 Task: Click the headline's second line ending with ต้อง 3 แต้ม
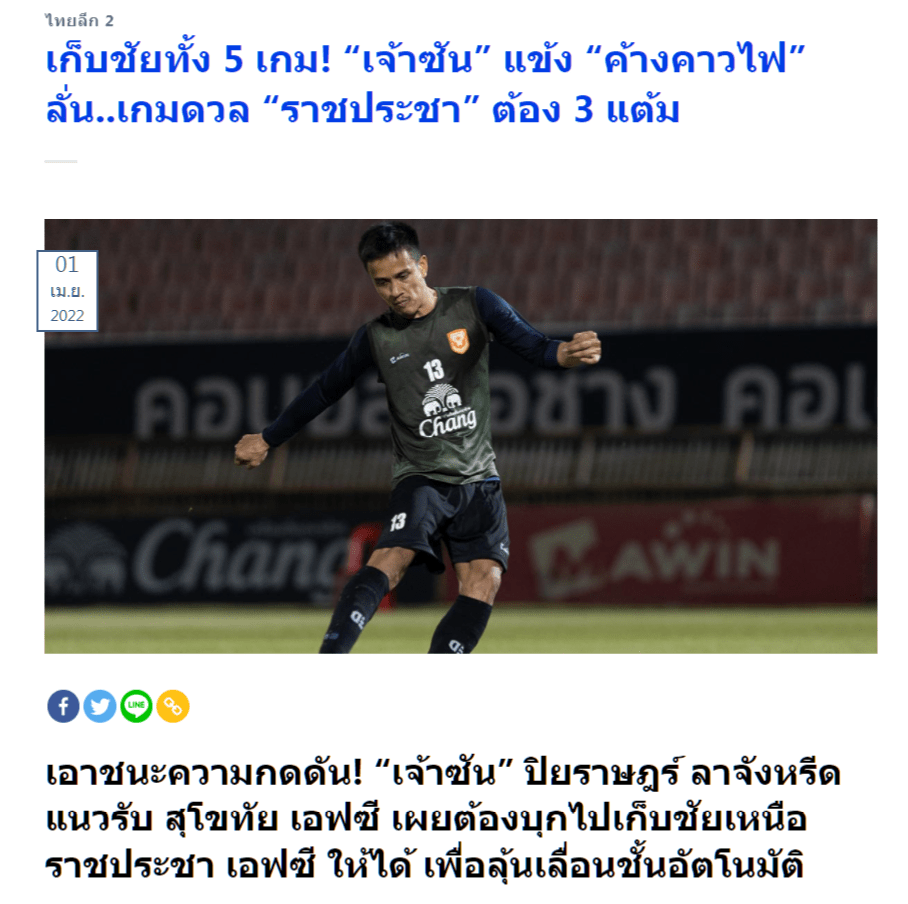tap(363, 108)
